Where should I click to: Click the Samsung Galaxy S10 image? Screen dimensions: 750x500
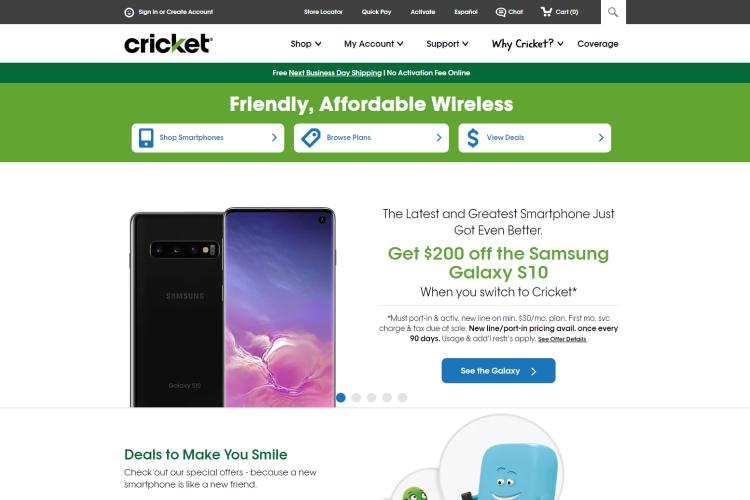coord(232,307)
